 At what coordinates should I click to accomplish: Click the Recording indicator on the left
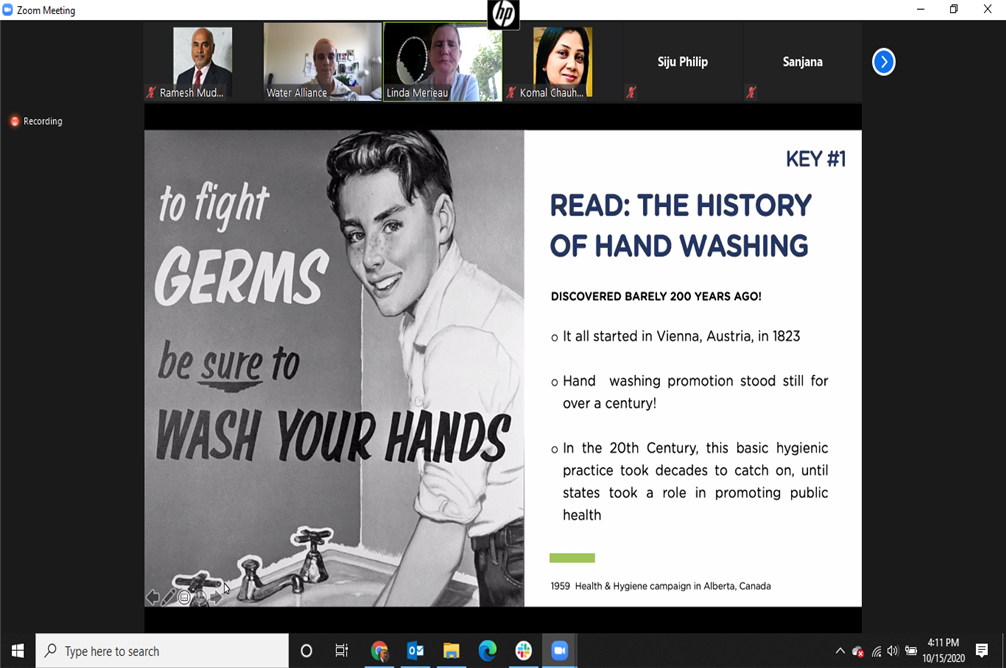point(36,121)
